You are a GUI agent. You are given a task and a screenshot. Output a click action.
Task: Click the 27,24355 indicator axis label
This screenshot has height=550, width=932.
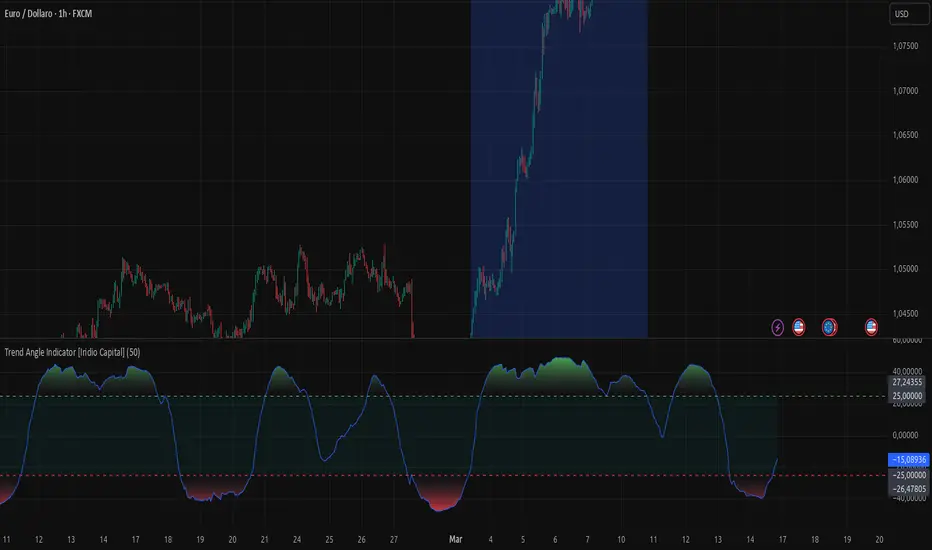(908, 382)
